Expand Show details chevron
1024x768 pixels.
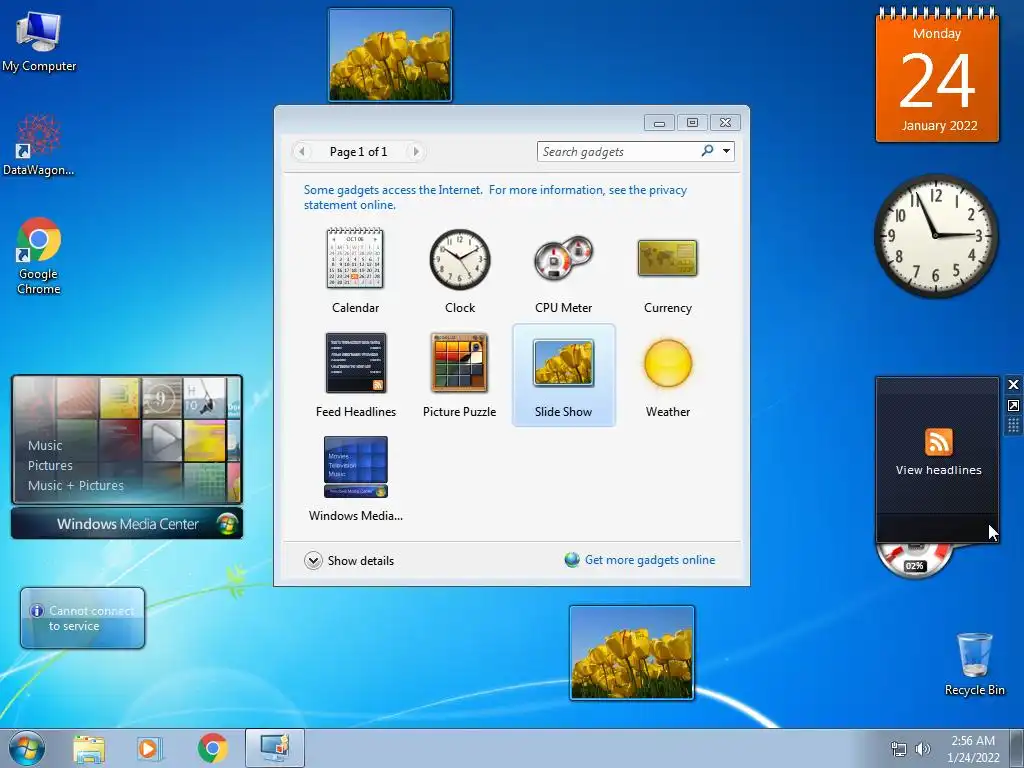click(313, 560)
